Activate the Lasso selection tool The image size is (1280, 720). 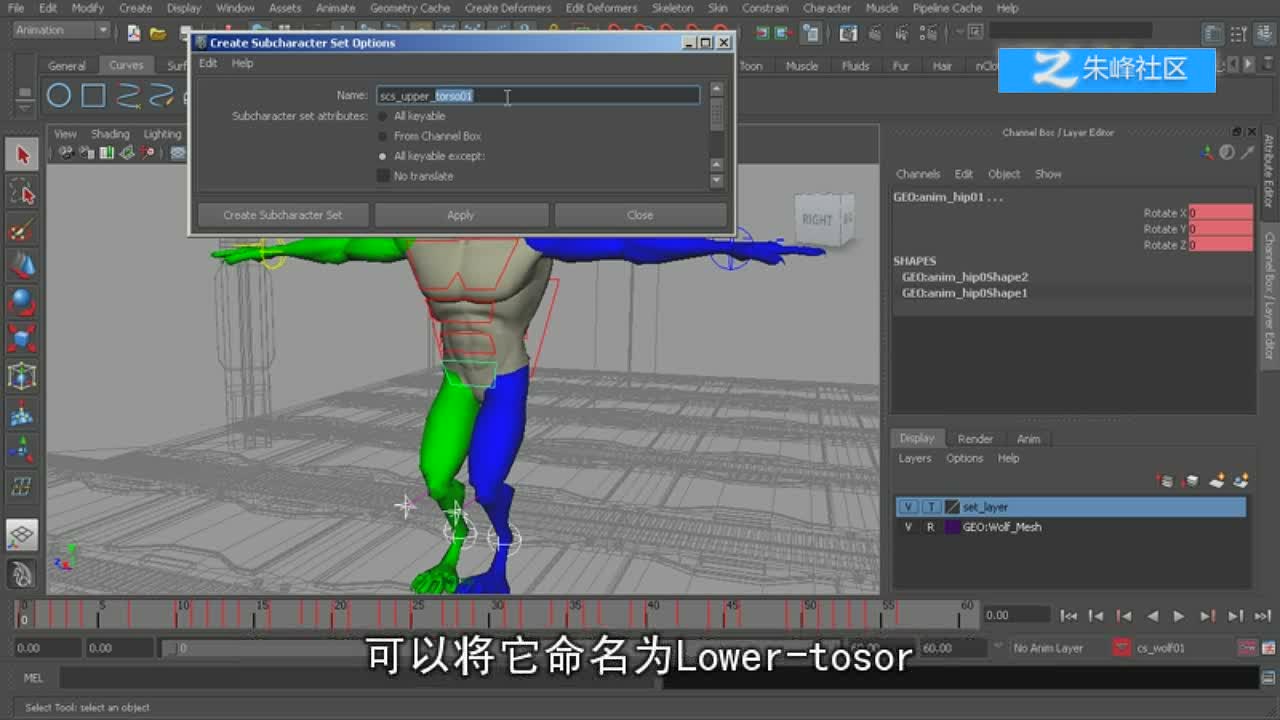click(22, 192)
